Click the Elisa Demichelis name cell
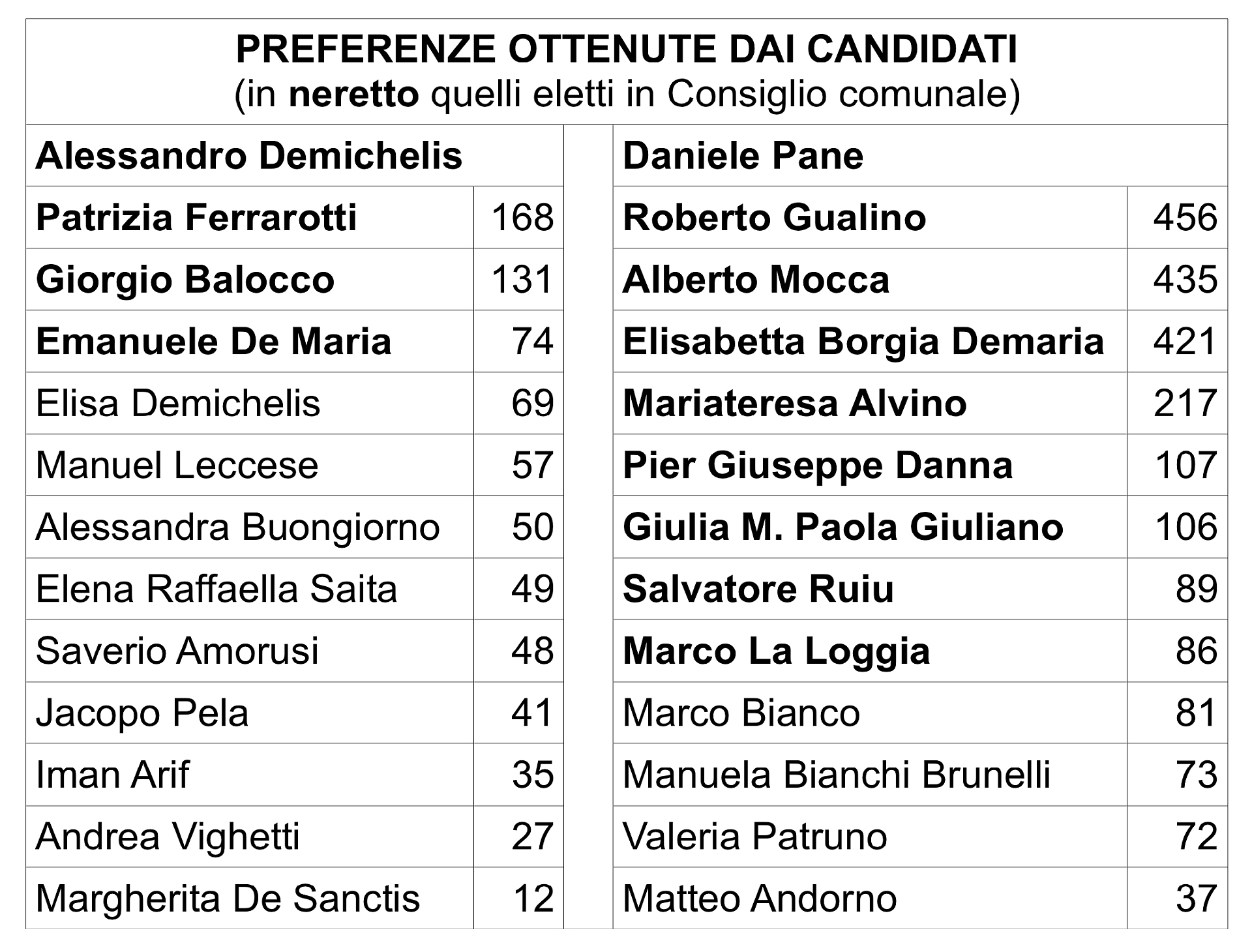 (250, 403)
